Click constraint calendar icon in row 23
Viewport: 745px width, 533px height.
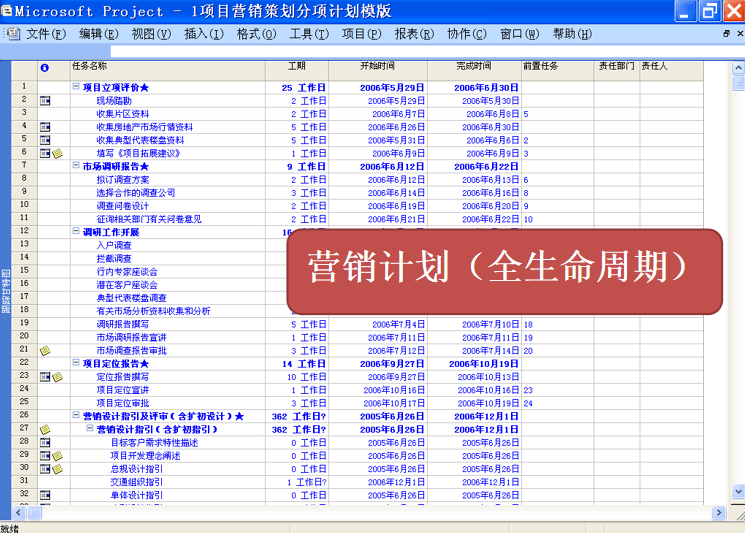(x=45, y=377)
